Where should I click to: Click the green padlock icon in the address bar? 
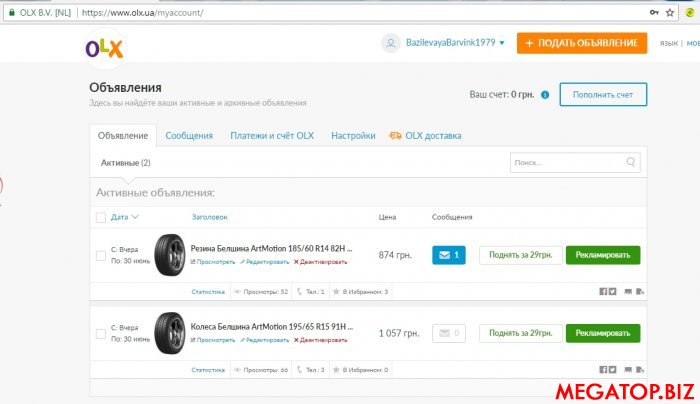click(x=12, y=12)
